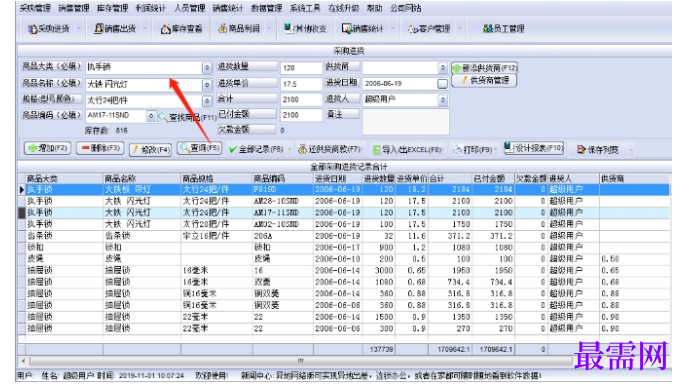
Task: Click the F819D product code cell
Action: click(283, 190)
